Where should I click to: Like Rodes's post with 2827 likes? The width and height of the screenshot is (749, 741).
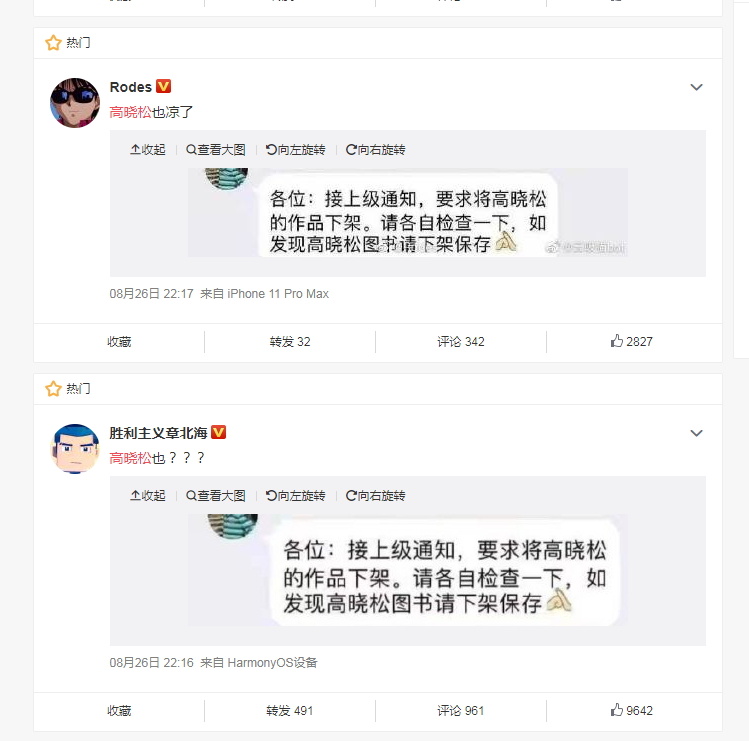[631, 341]
